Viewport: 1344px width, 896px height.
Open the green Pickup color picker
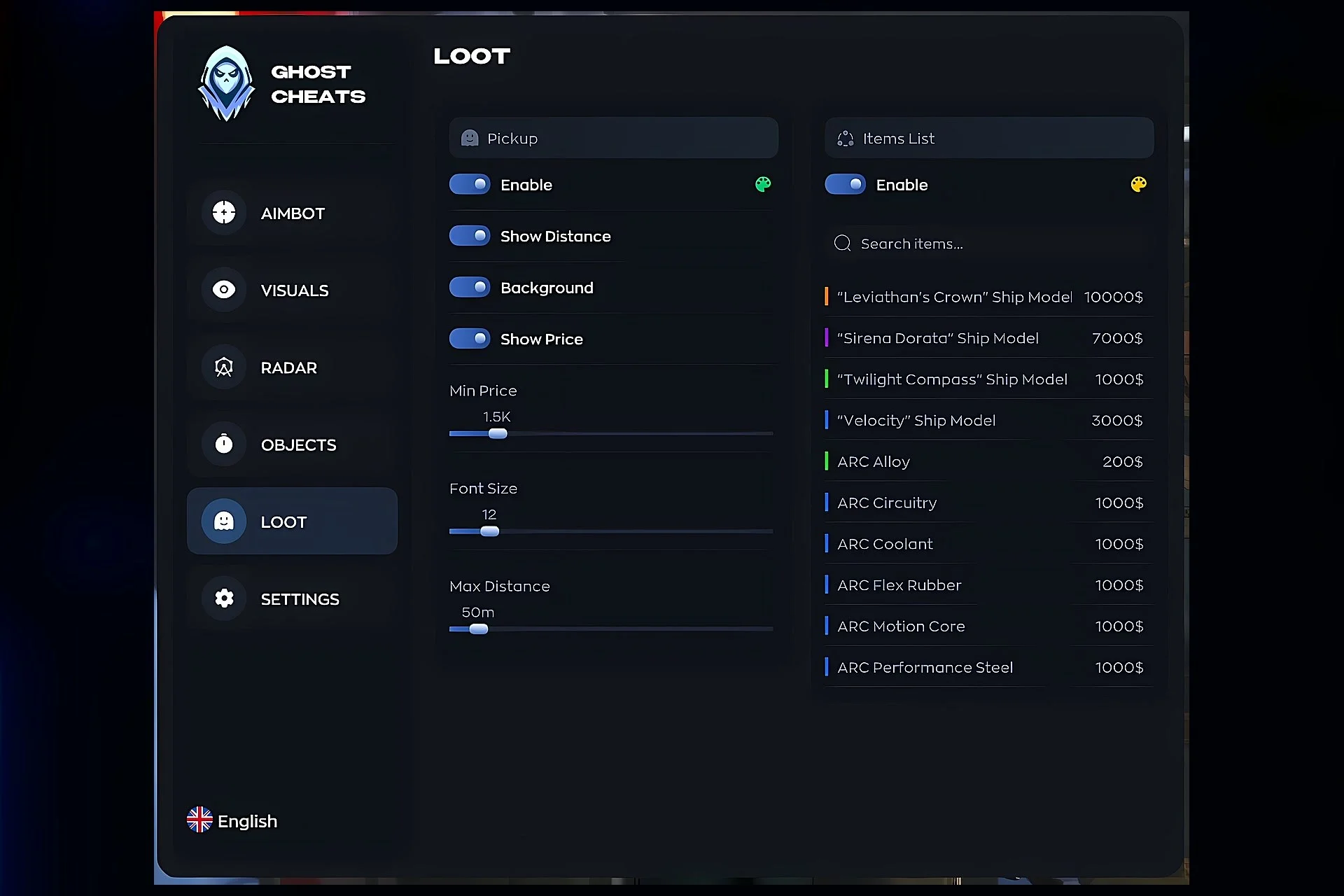click(x=763, y=184)
